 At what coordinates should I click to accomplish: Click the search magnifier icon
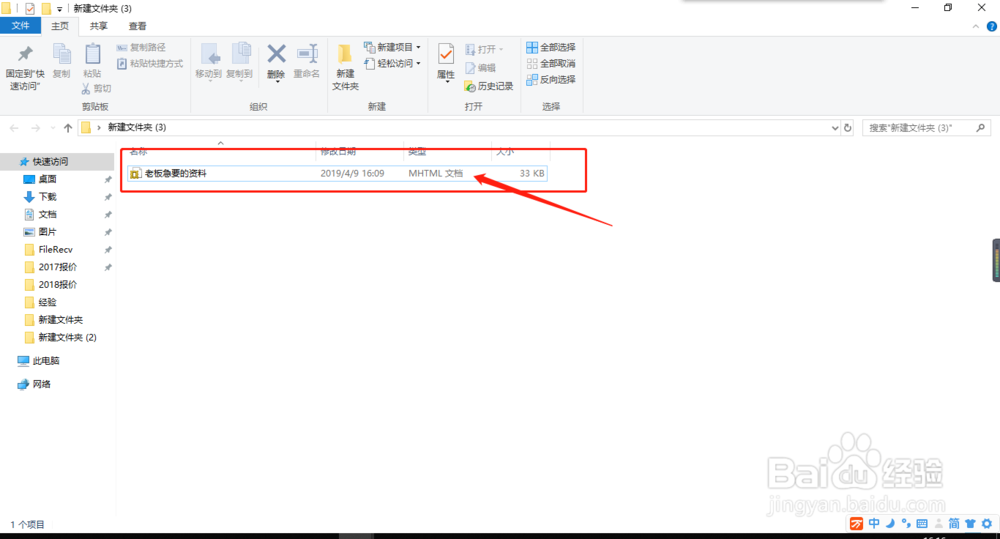coord(980,128)
